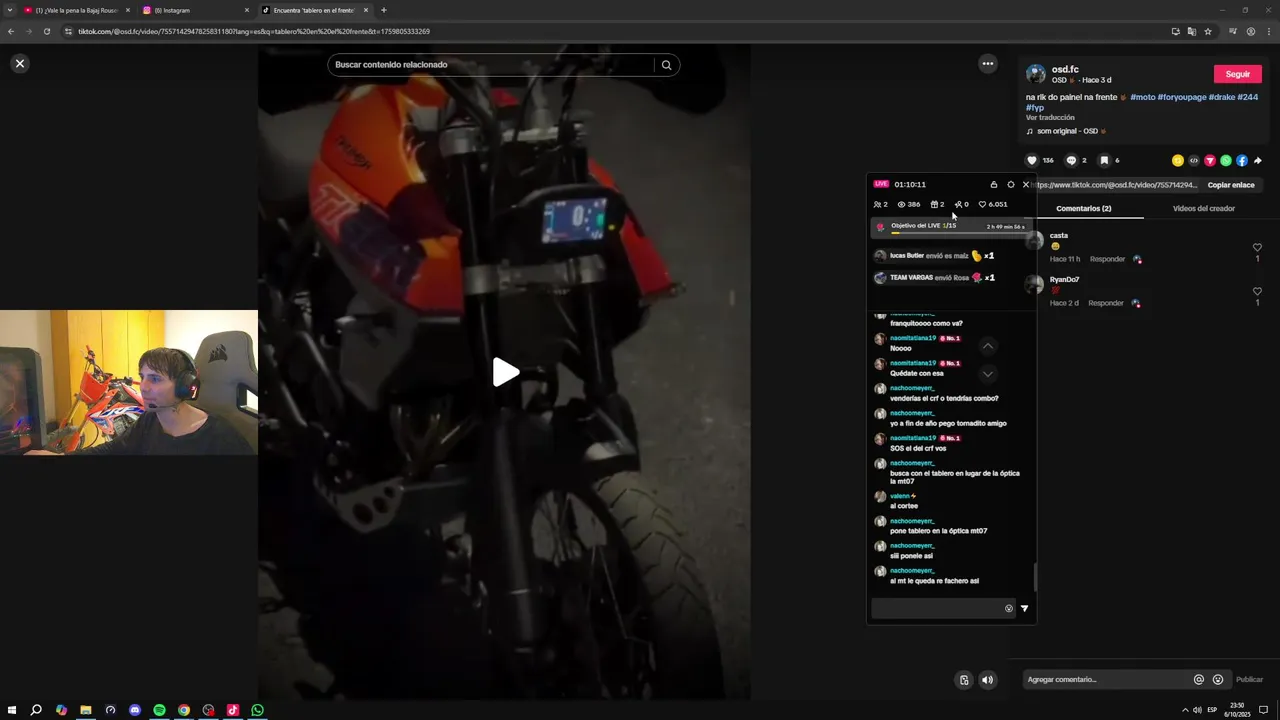1280x720 pixels.
Task: Click 'Publicar' to post comment
Action: point(1249,680)
